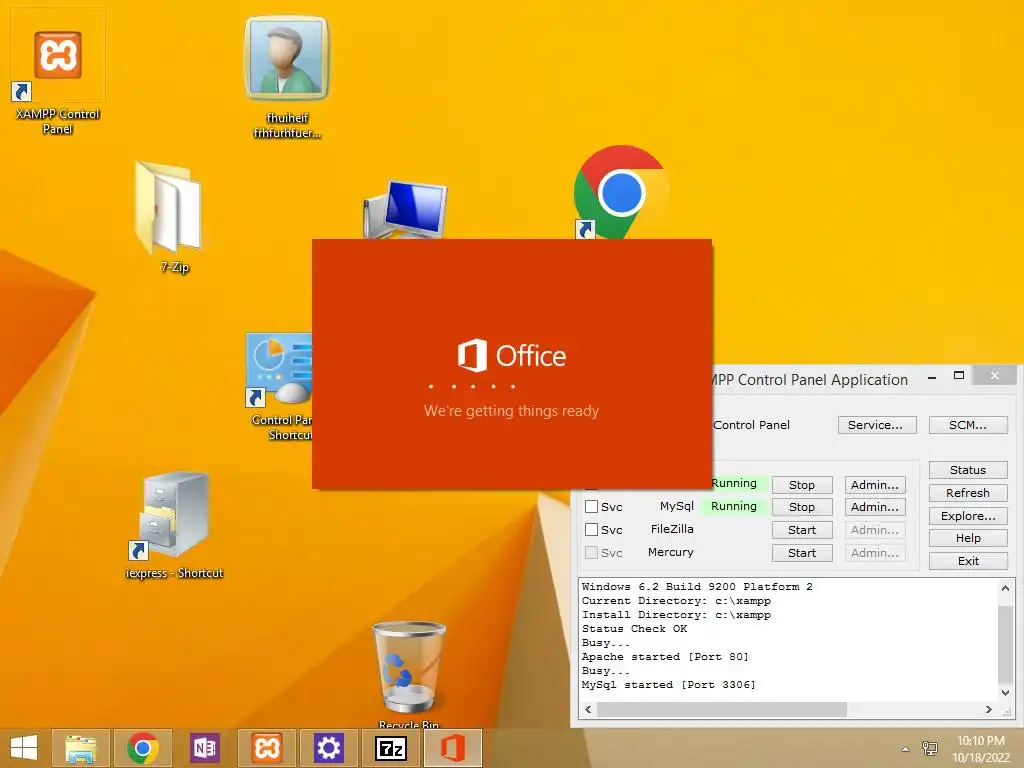Maximize the XAMPP Control Panel window
The image size is (1024, 768).
coord(959,376)
